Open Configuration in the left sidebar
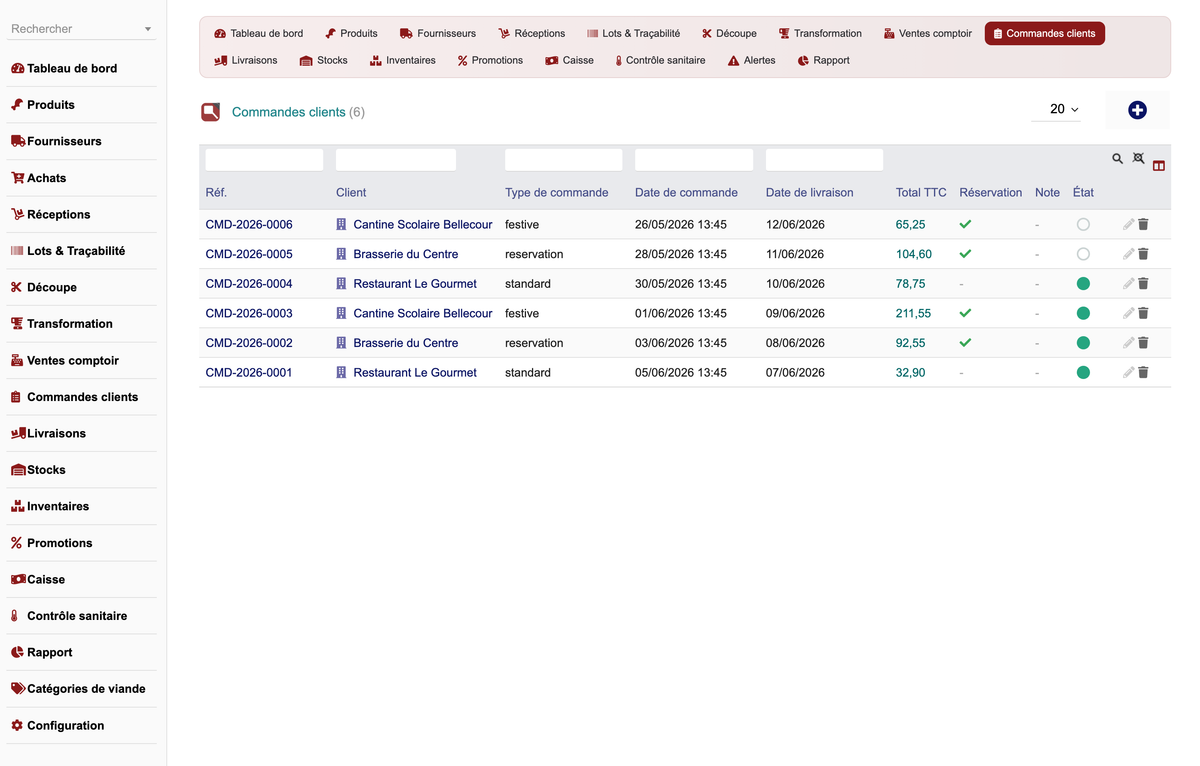Screen dimensions: 1200x766 (65, 726)
